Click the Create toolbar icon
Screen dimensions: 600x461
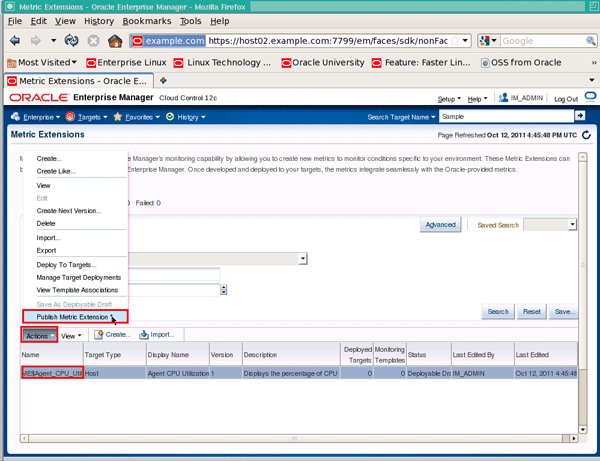pos(99,334)
